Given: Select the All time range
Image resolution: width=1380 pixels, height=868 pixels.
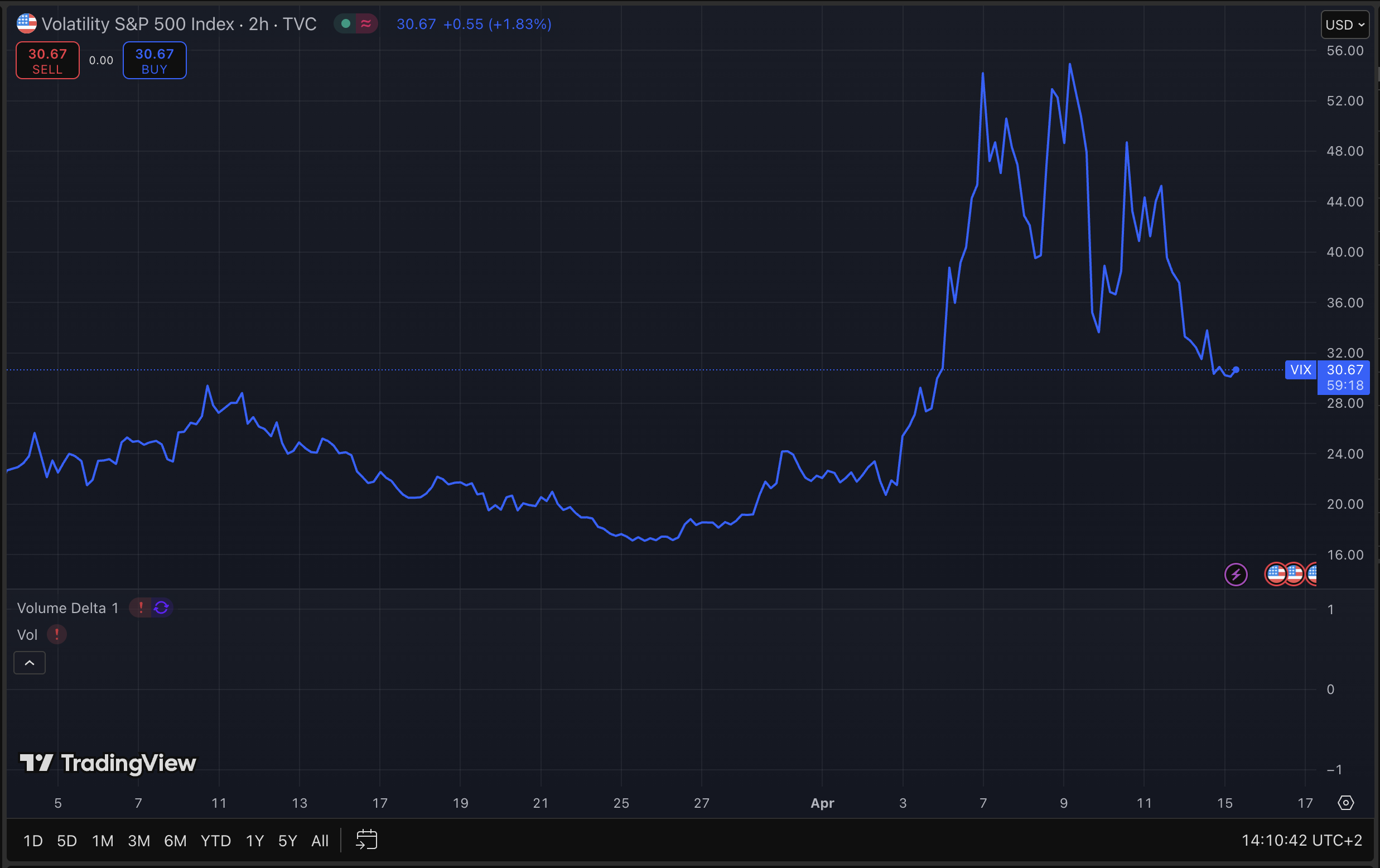Looking at the screenshot, I should (x=320, y=841).
